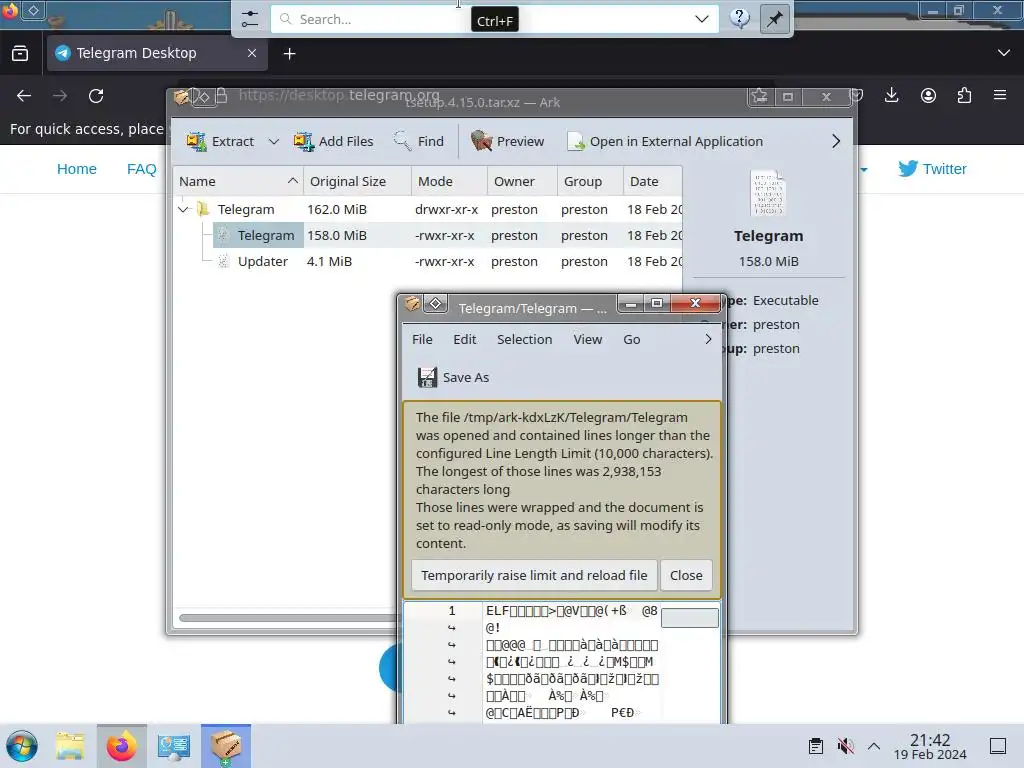Click Find in Ark toolbar
The height and width of the screenshot is (768, 1024).
point(419,141)
